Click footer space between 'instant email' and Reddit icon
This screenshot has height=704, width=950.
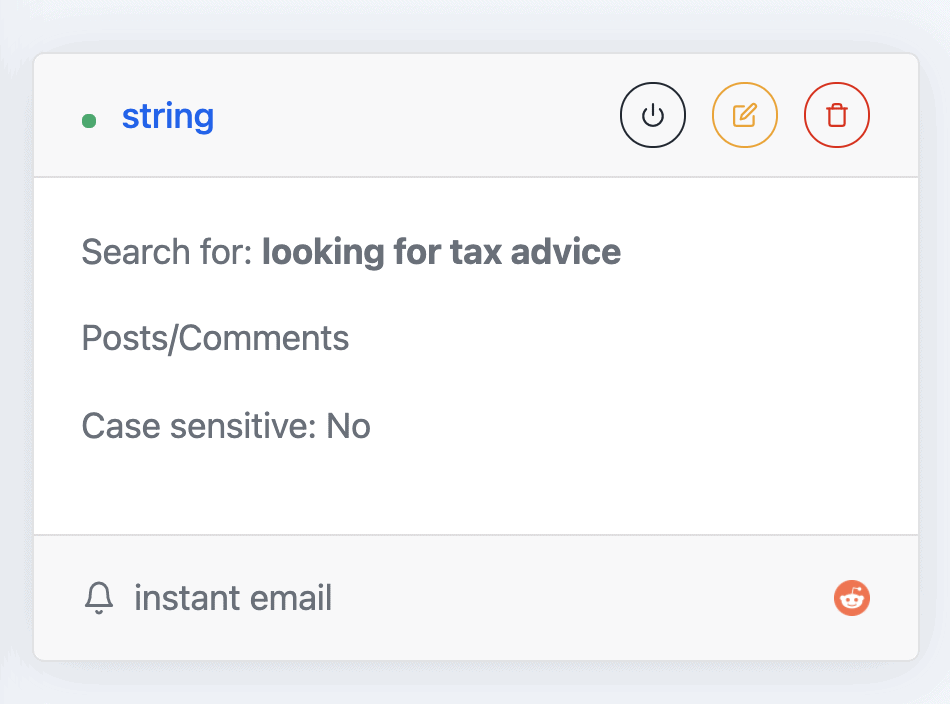pyautogui.click(x=582, y=598)
